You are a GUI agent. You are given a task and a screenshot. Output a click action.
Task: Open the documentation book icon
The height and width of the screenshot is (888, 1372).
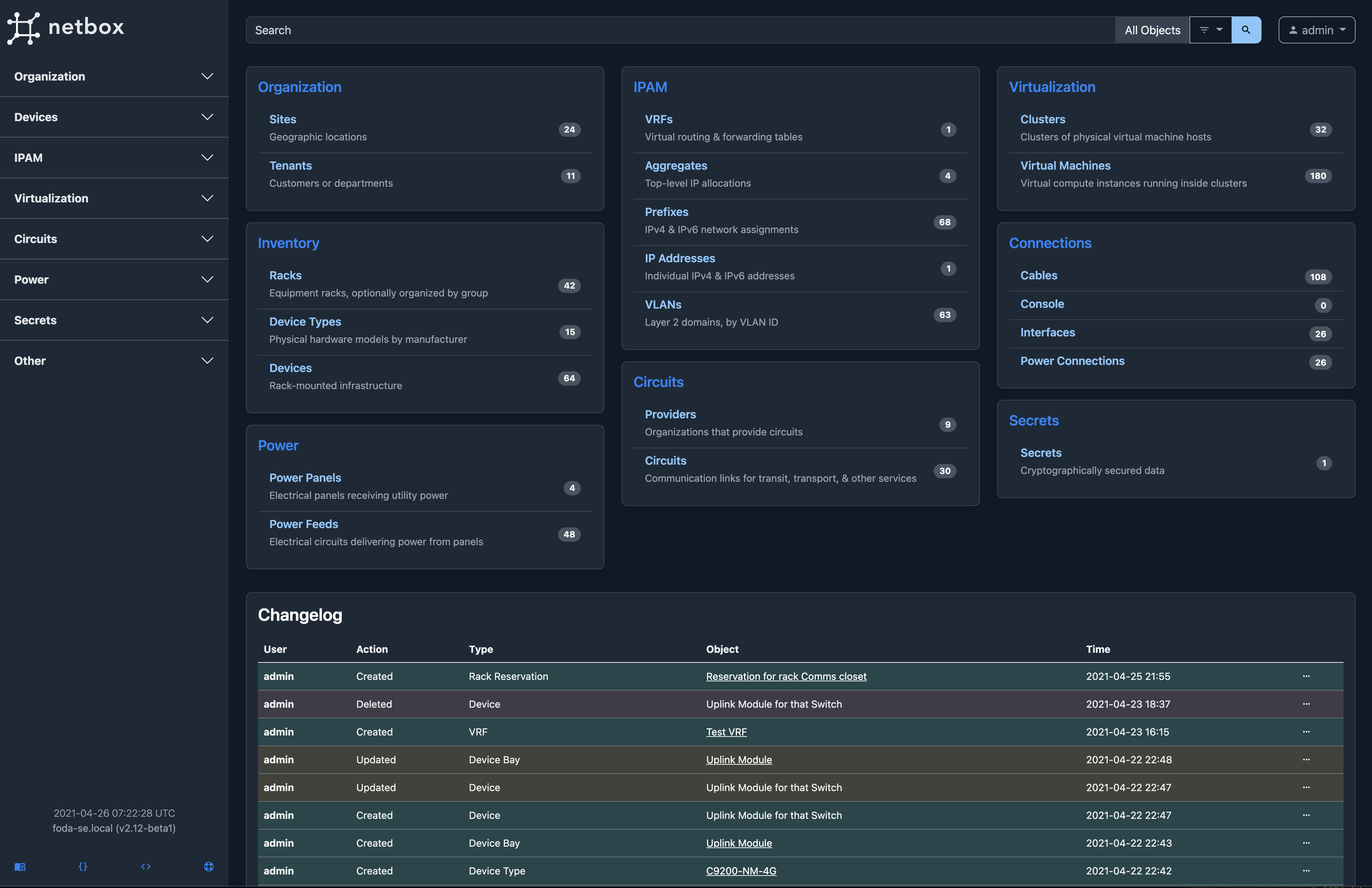[20, 867]
